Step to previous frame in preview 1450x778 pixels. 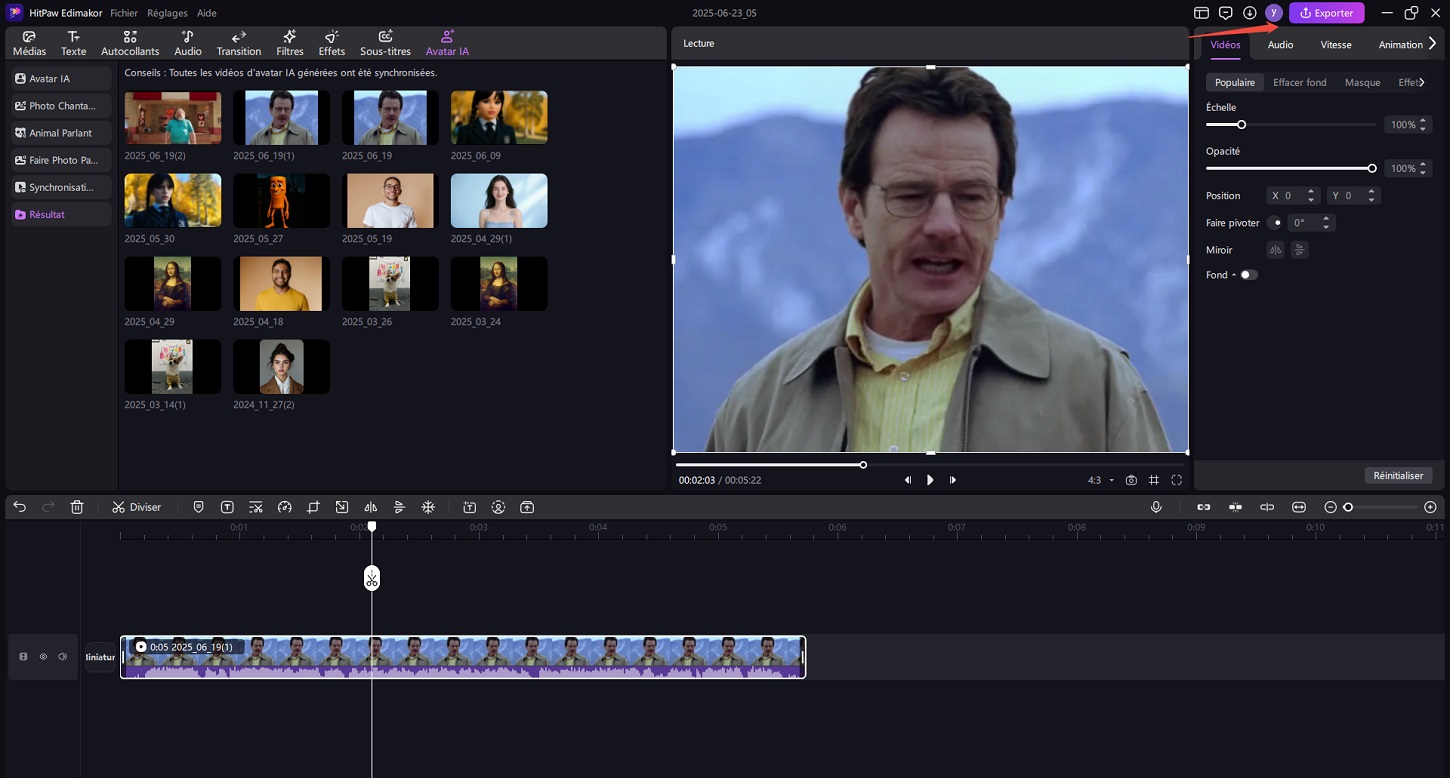pos(908,480)
